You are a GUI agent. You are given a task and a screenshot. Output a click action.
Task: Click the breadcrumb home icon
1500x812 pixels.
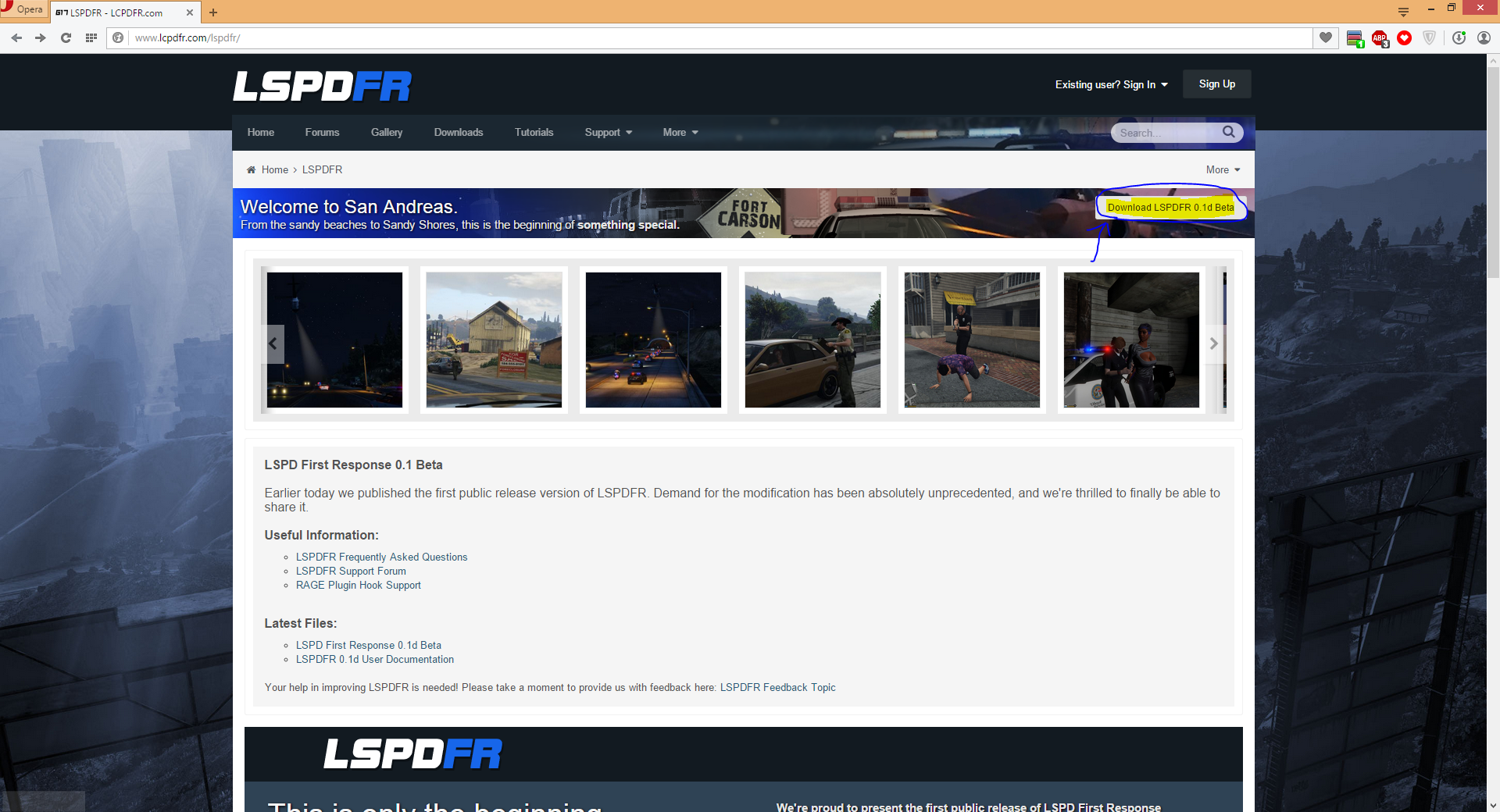pyautogui.click(x=251, y=169)
